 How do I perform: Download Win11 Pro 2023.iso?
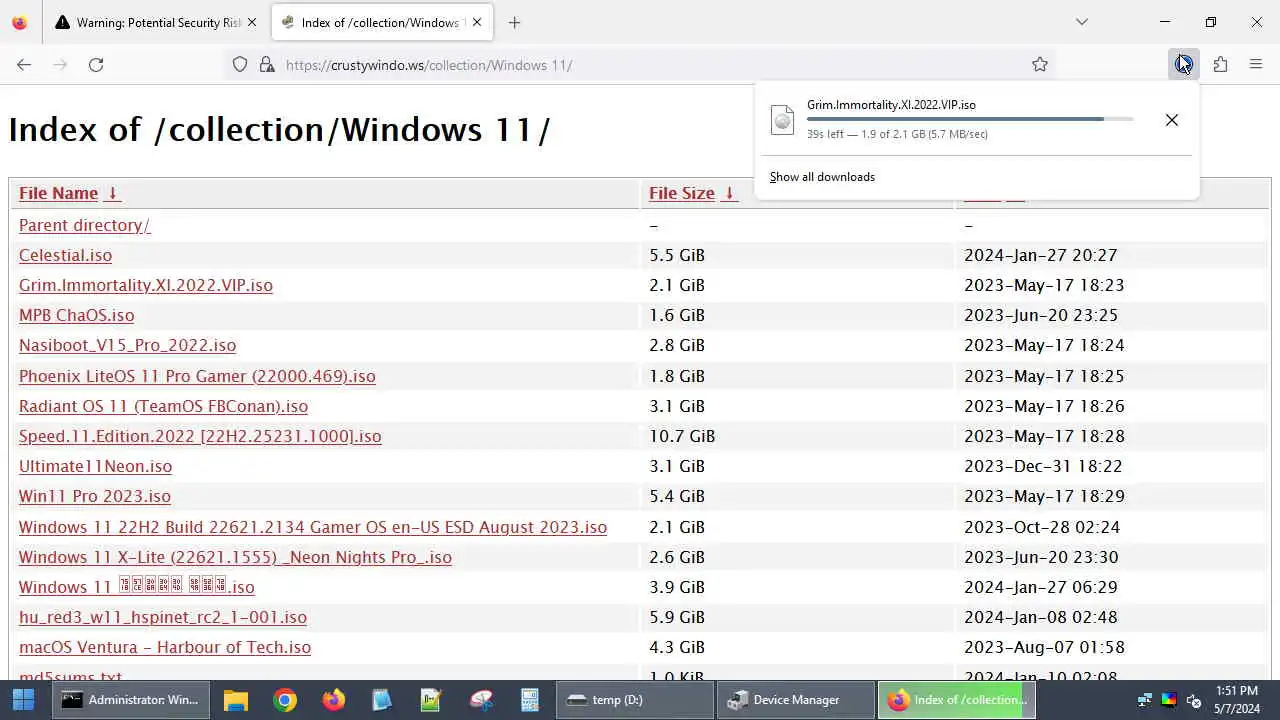pos(95,496)
